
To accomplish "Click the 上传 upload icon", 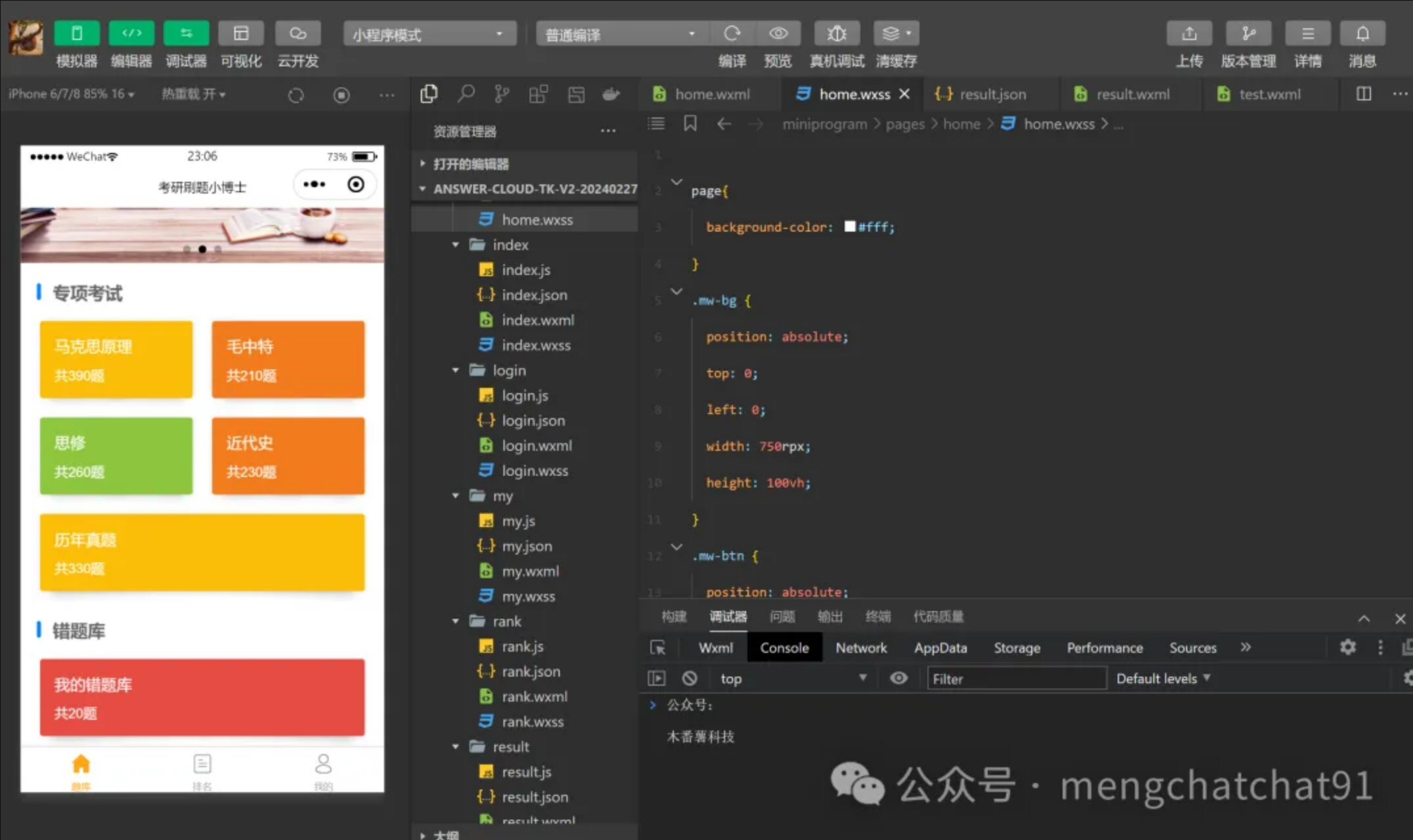I will [1189, 34].
